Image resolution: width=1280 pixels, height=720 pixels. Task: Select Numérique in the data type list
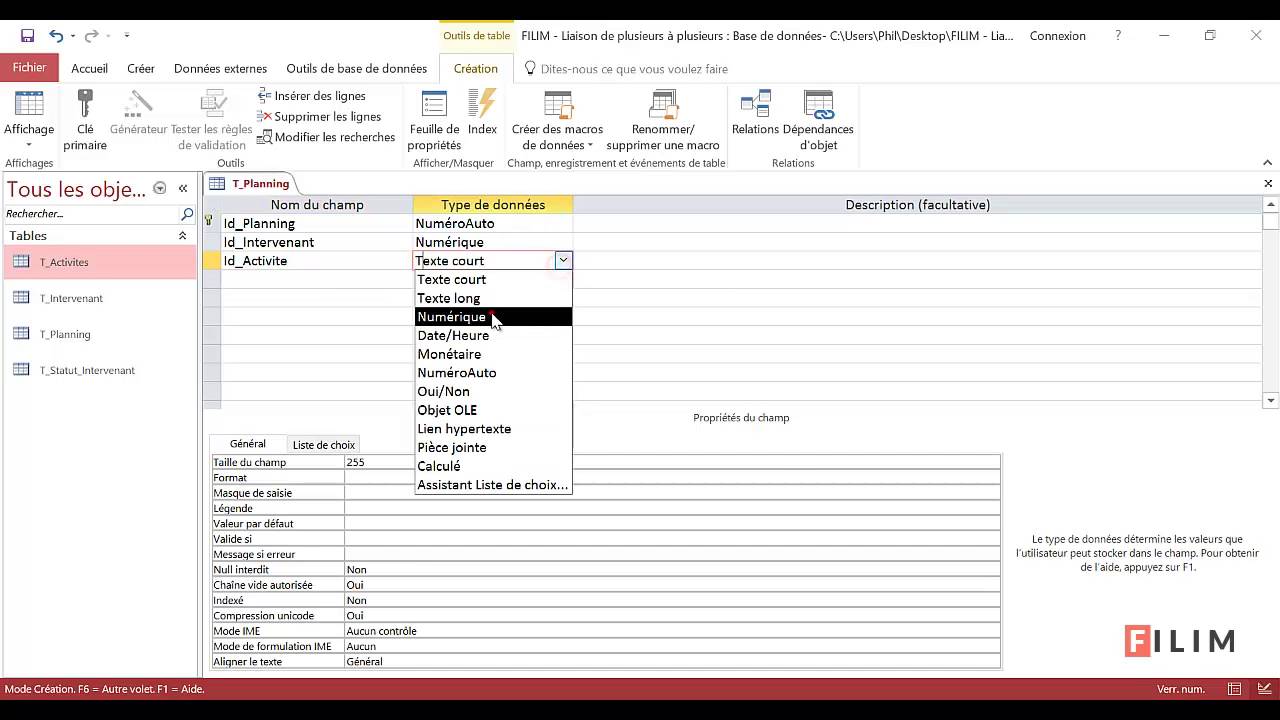[x=494, y=317]
